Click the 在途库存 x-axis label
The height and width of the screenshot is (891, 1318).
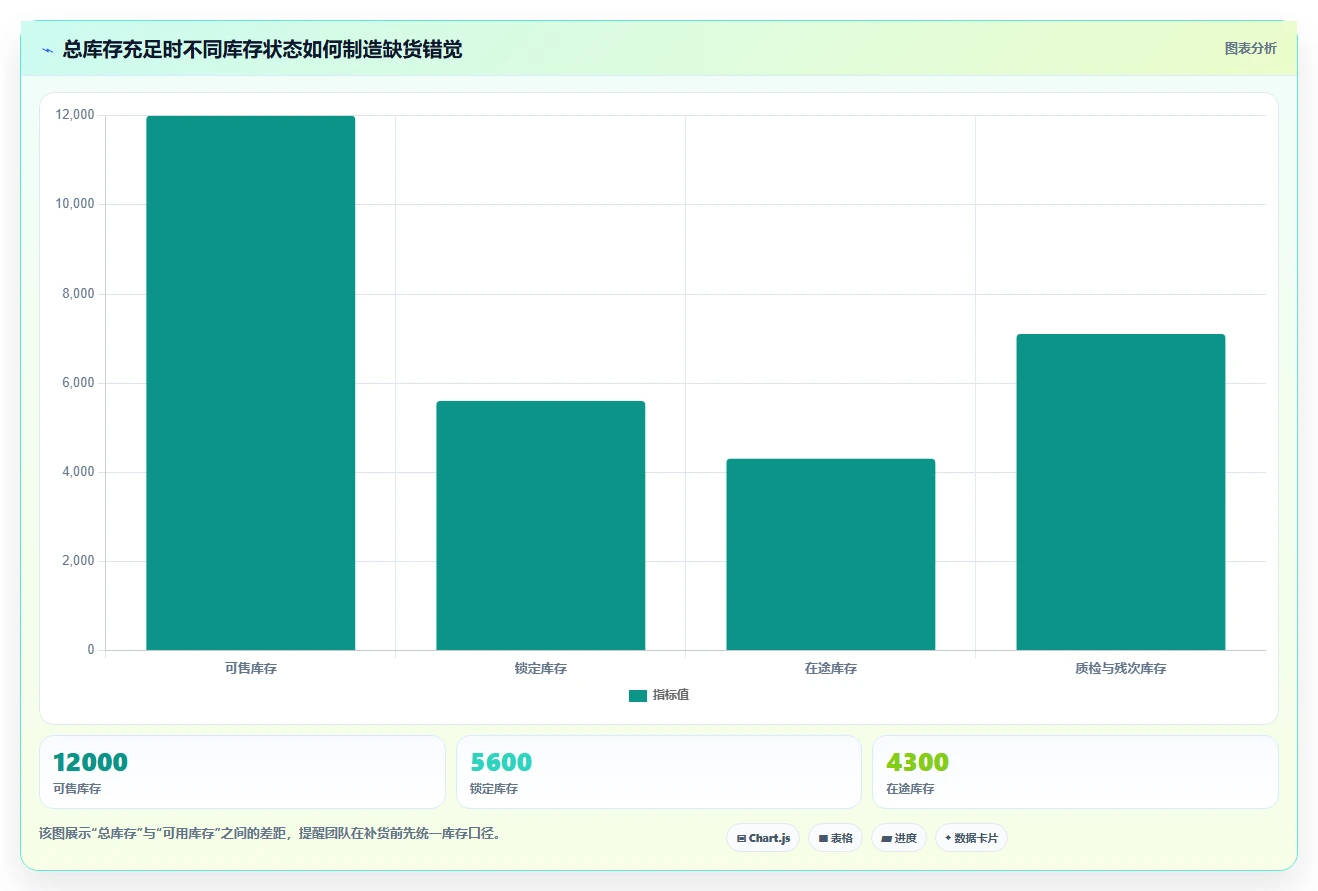(830, 668)
